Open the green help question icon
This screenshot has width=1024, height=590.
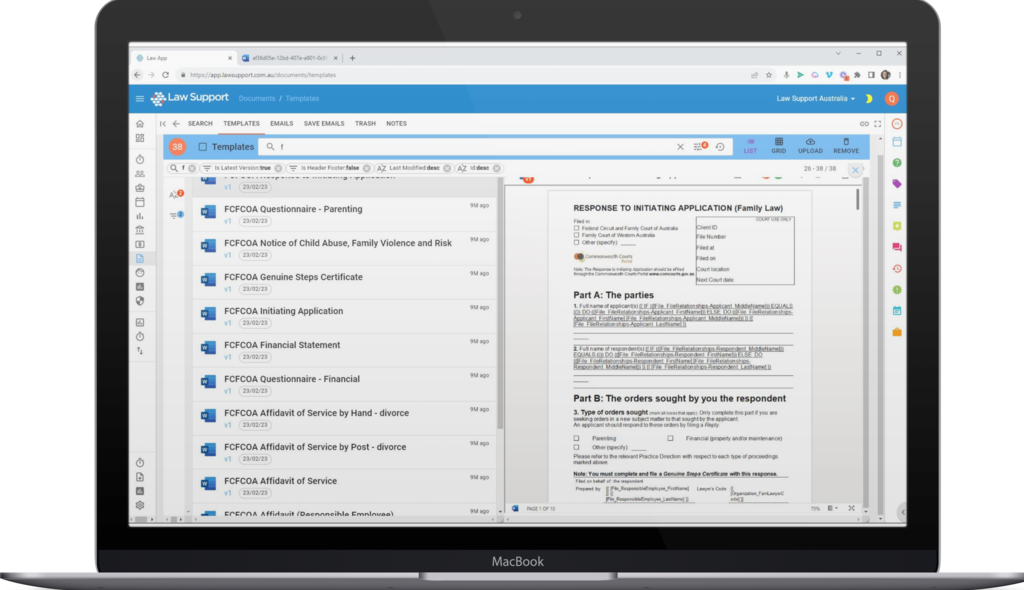897,163
